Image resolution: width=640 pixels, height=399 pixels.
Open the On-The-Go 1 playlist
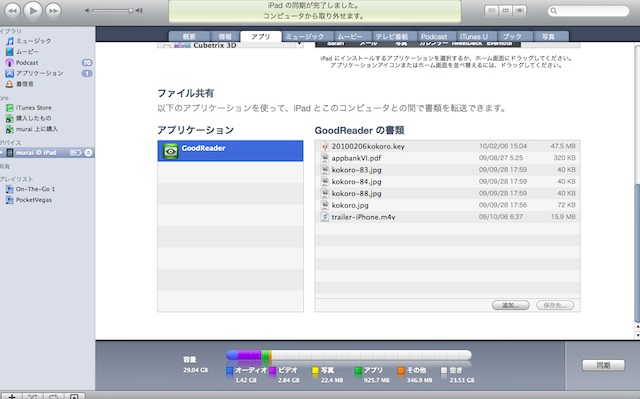click(35, 189)
